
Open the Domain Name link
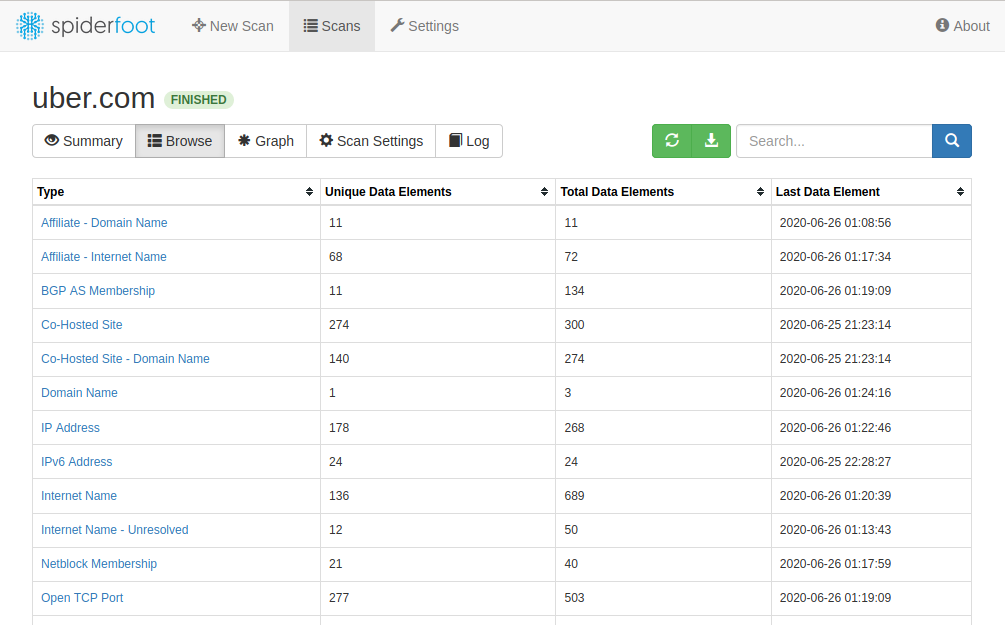pos(79,392)
